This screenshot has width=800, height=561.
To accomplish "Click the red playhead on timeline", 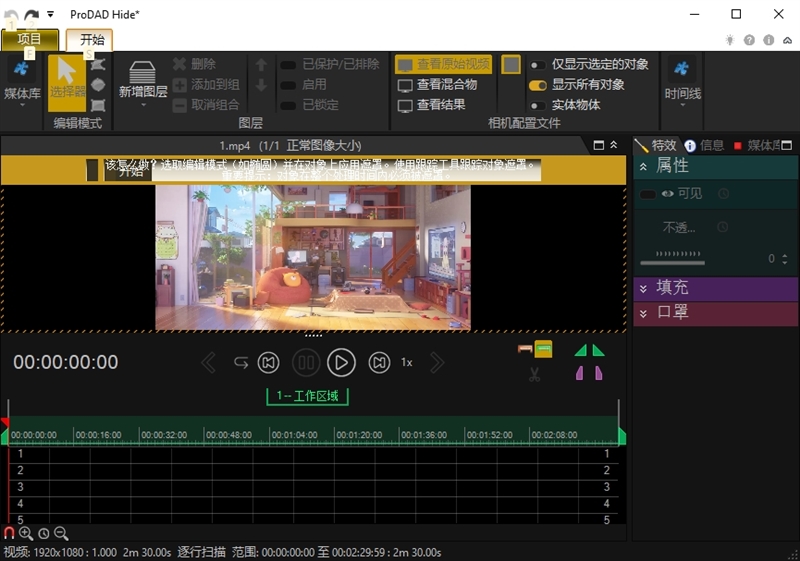I will click(5, 422).
